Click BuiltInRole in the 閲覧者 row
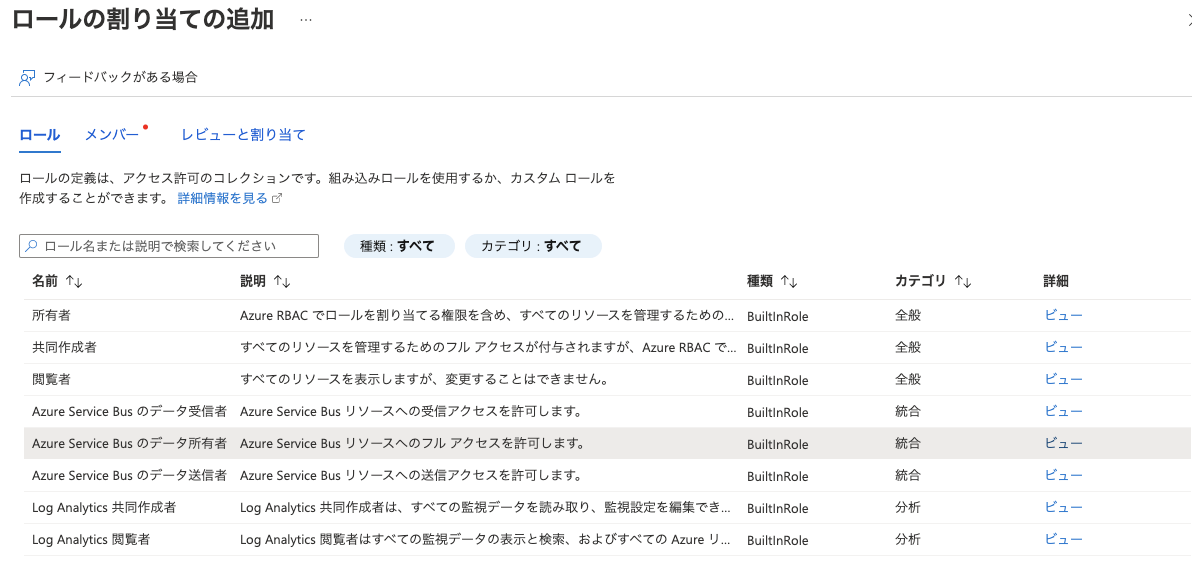 point(778,380)
